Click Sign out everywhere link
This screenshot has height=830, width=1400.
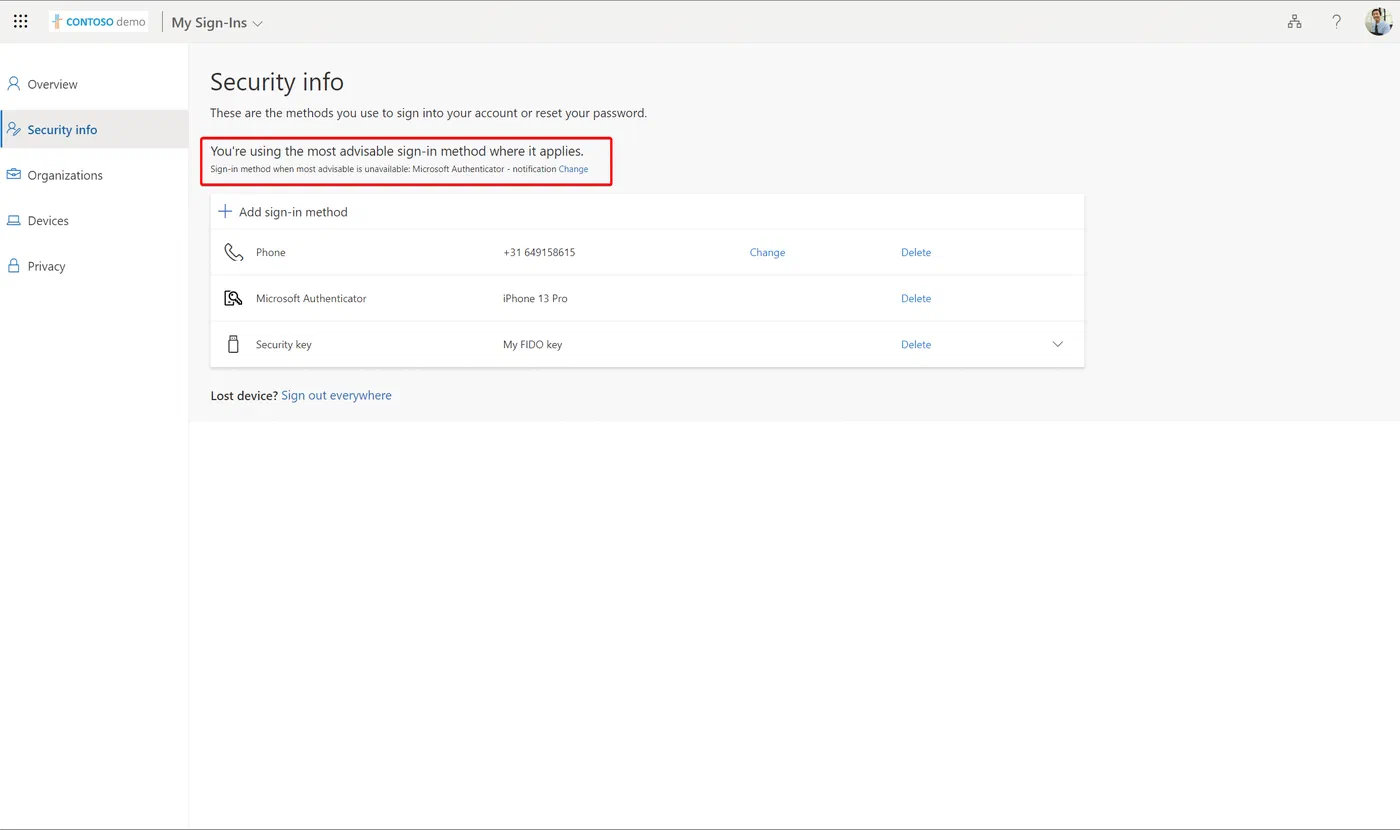tap(336, 395)
